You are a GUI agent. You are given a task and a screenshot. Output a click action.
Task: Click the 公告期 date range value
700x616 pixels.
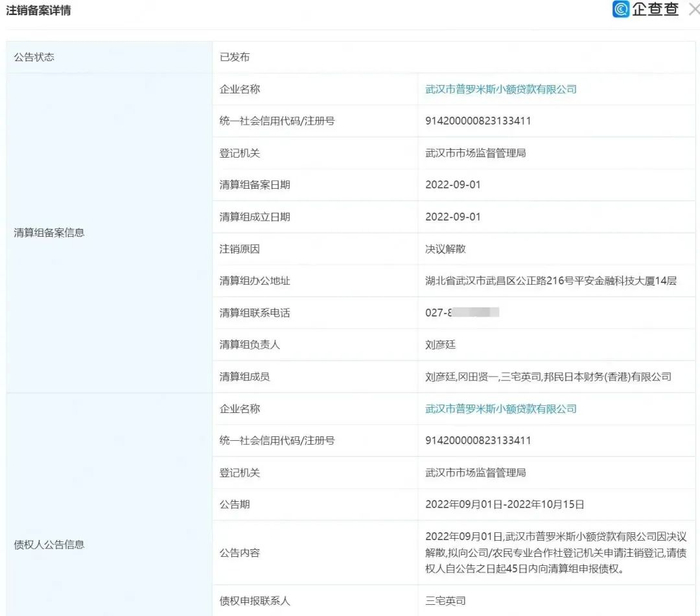pos(505,505)
